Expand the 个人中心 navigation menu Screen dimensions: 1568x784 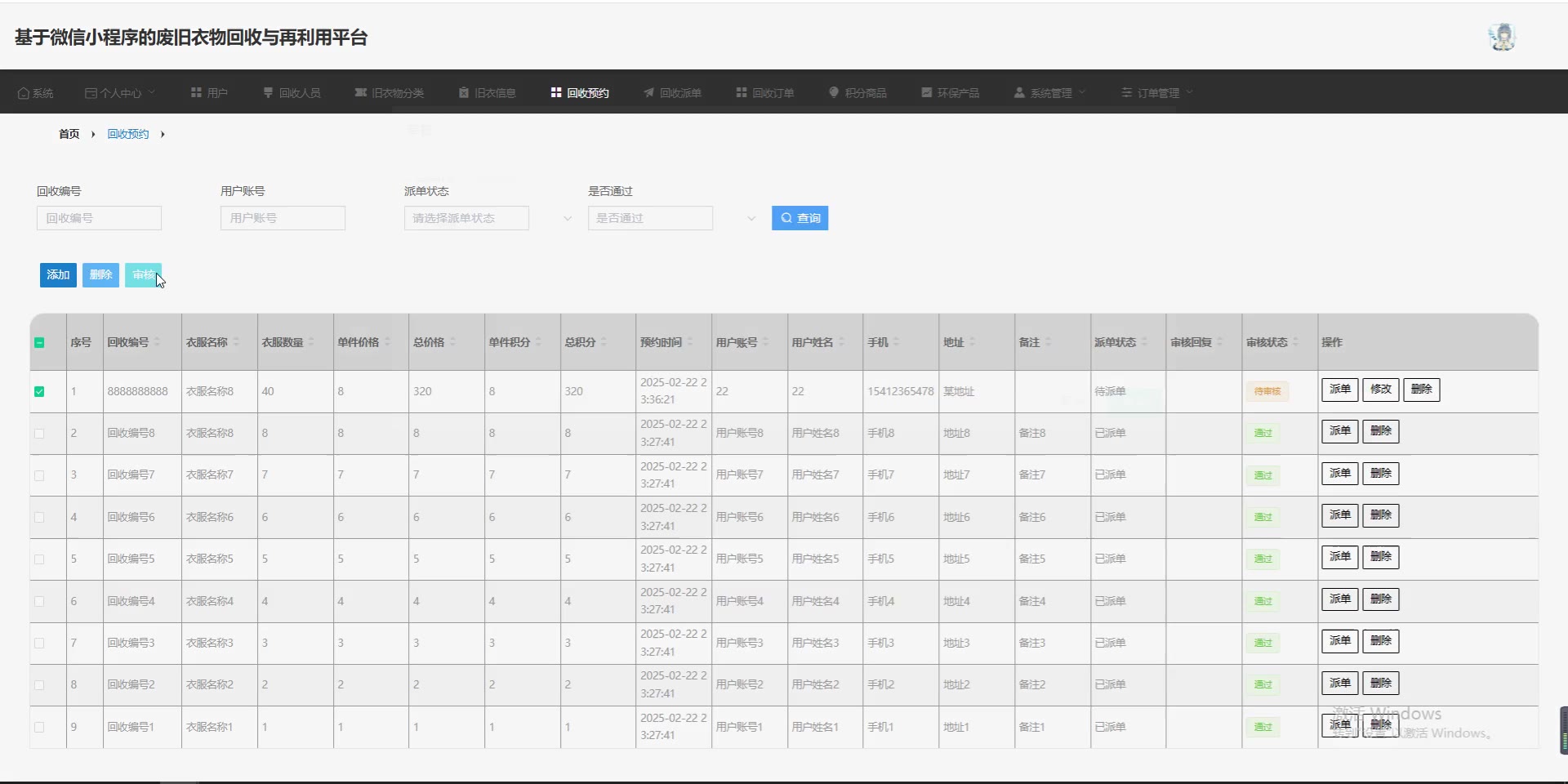pyautogui.click(x=120, y=93)
